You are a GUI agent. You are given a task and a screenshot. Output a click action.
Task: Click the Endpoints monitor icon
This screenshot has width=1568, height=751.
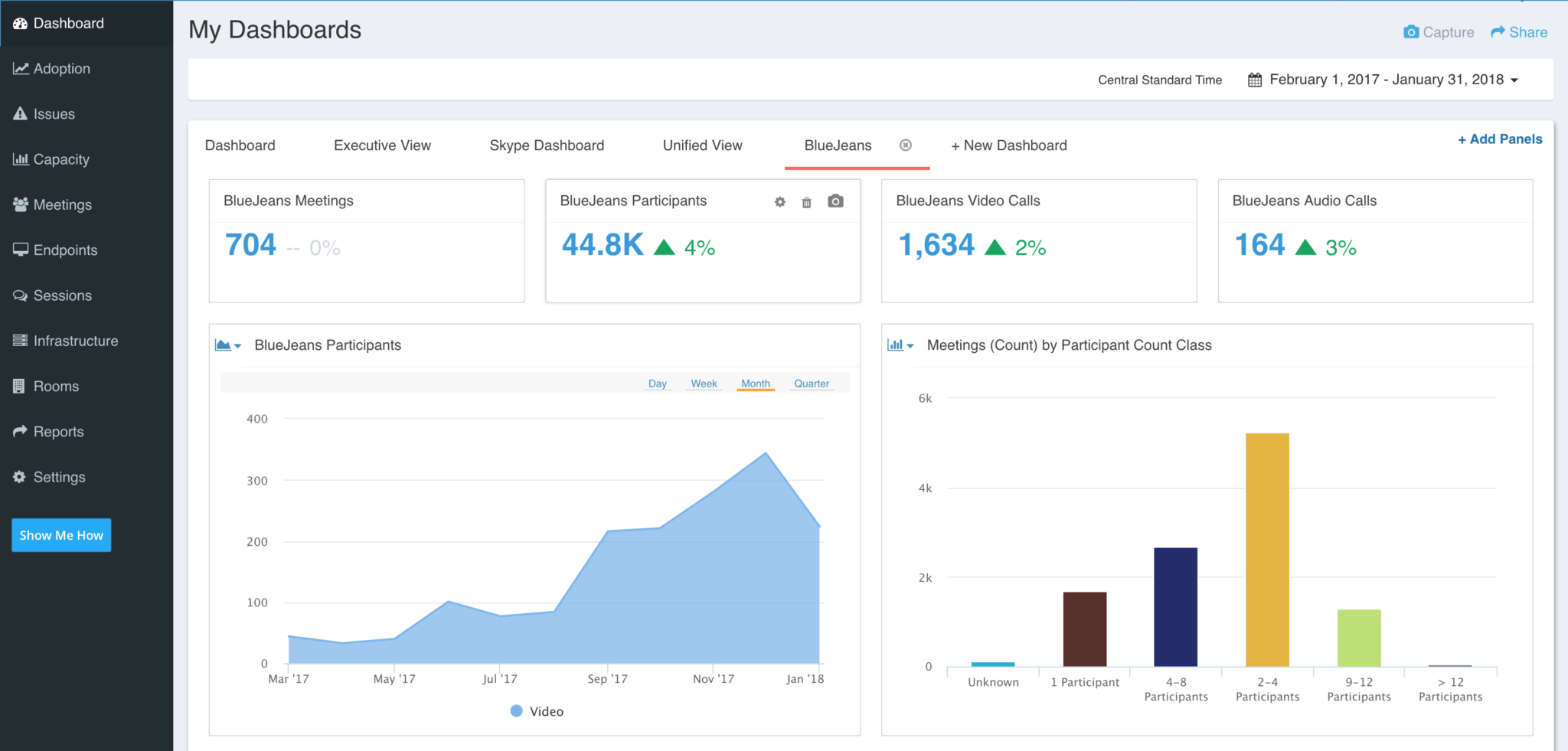pos(21,250)
